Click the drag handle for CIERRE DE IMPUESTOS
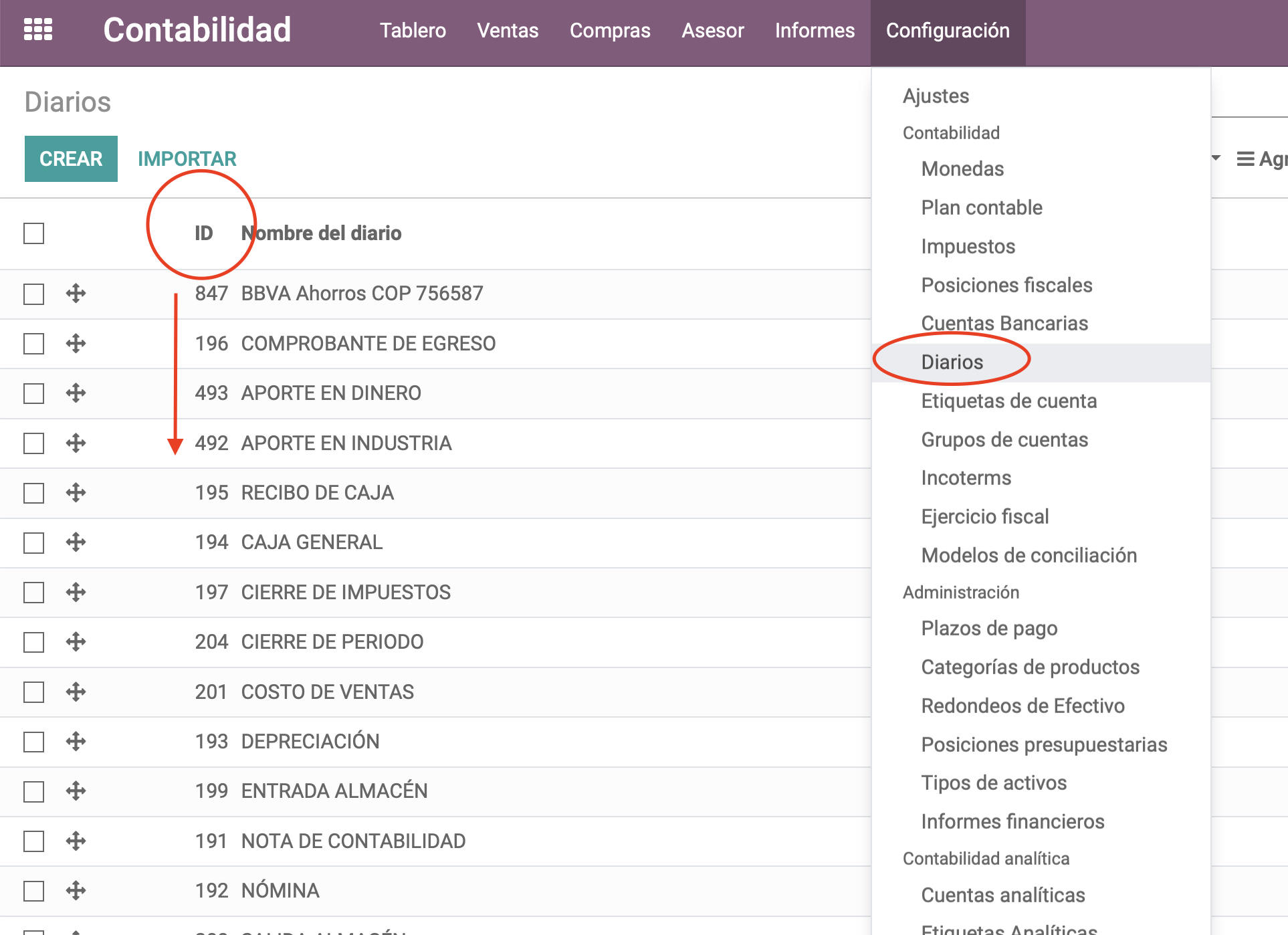The width and height of the screenshot is (1288, 935). (x=76, y=593)
